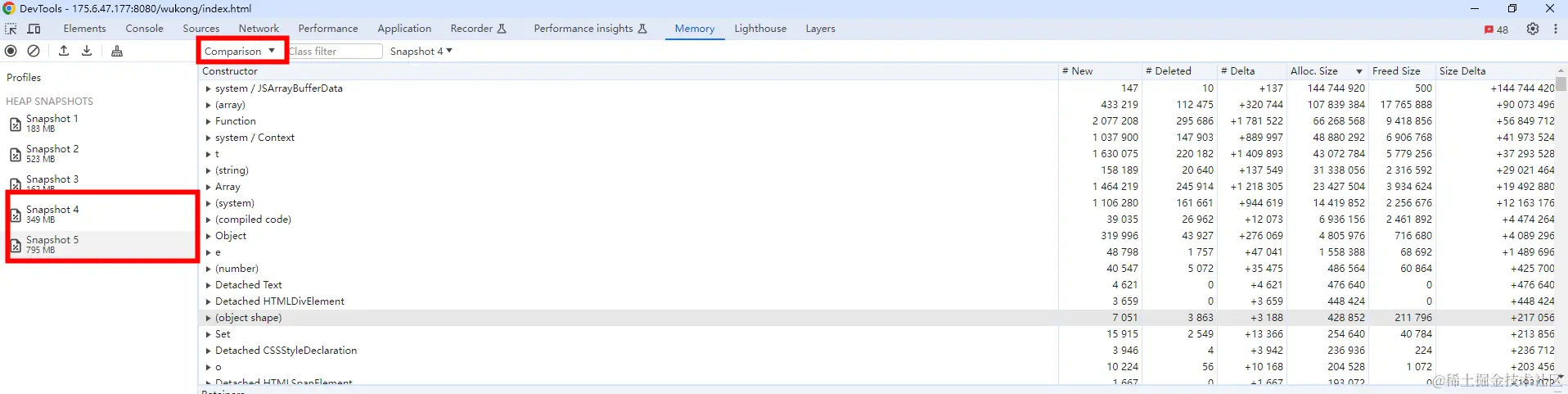Click the clear all profiles icon
Screen dimensions: 1568x394
pyautogui.click(x=34, y=51)
